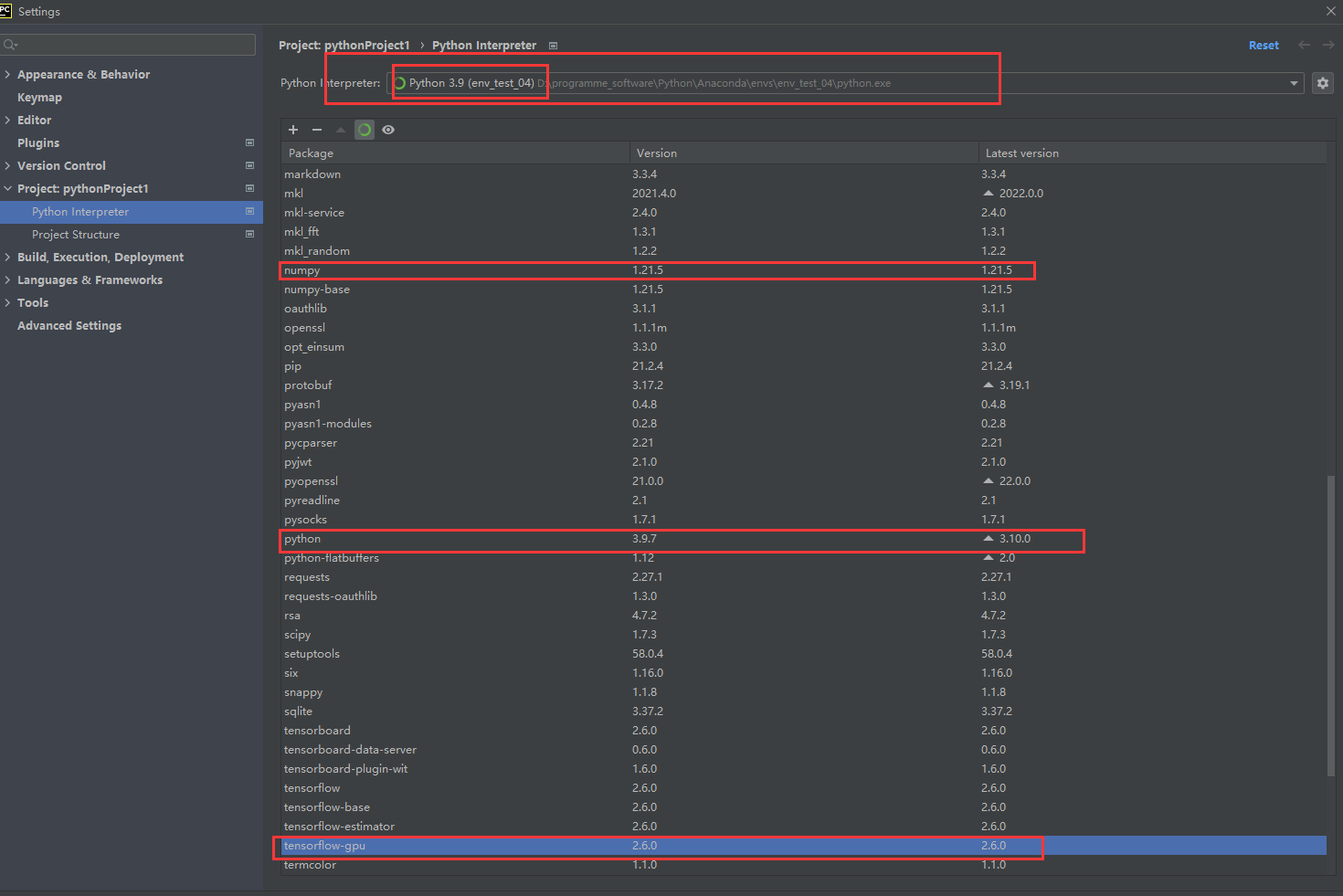Go back with left arrow
Viewport: 1343px width, 896px height.
1304,45
